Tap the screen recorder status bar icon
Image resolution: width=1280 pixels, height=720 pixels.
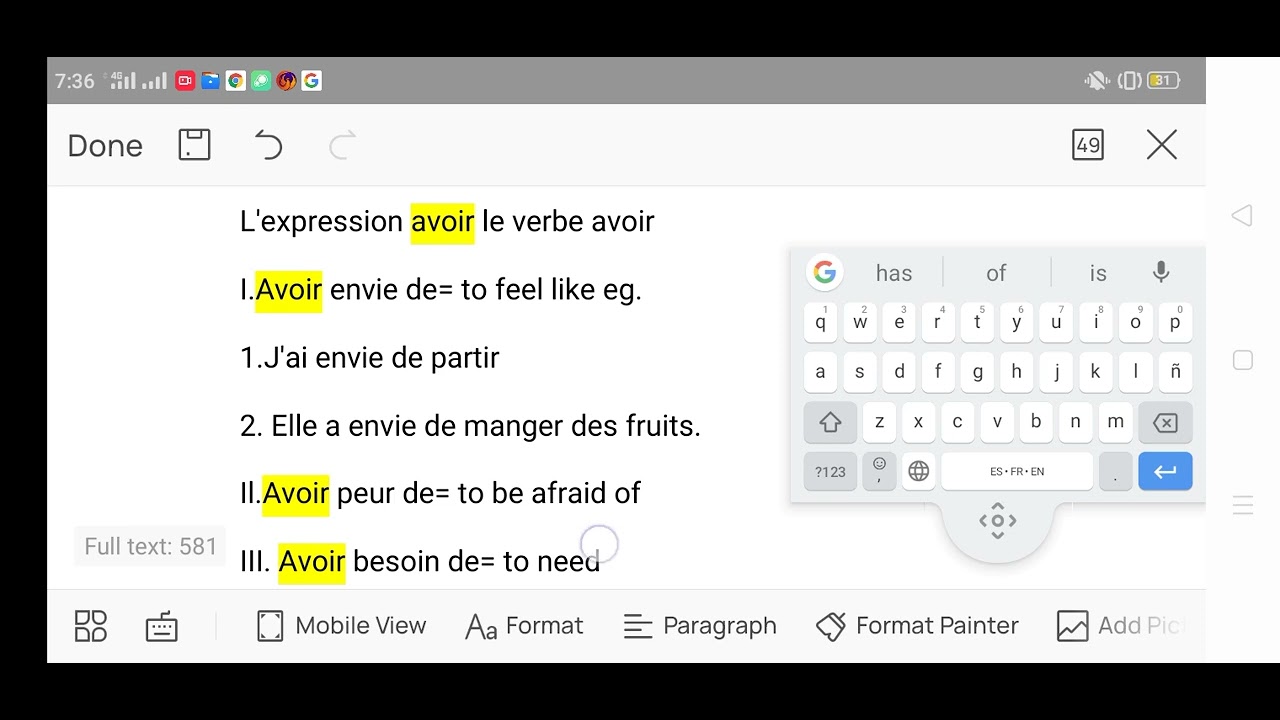pyautogui.click(x=185, y=81)
